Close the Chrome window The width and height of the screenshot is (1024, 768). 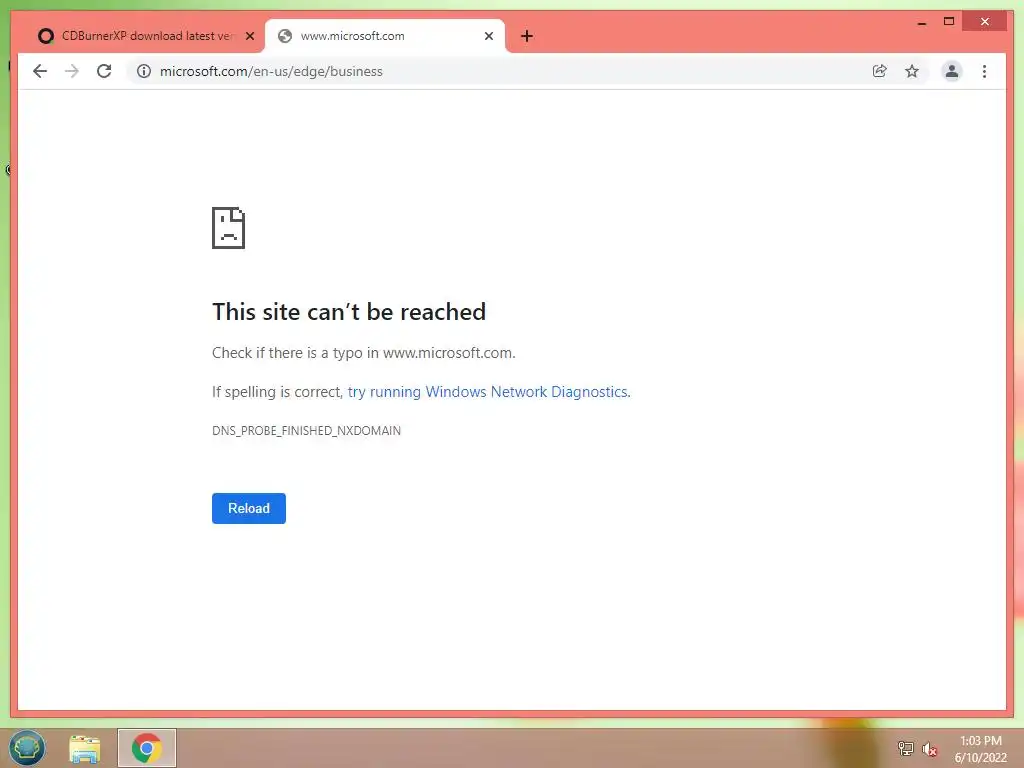(x=985, y=22)
